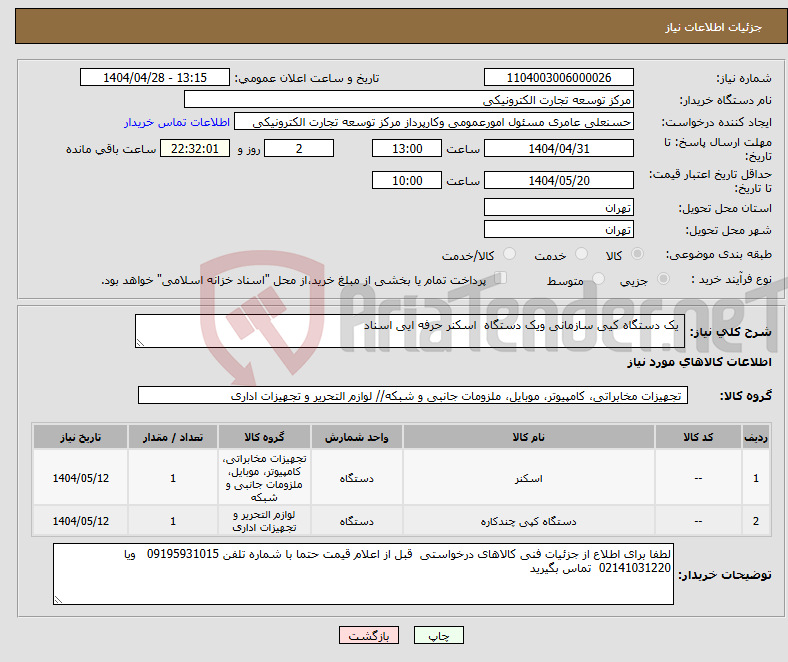
Task: Click the نام کالا column header
Action: tap(527, 438)
